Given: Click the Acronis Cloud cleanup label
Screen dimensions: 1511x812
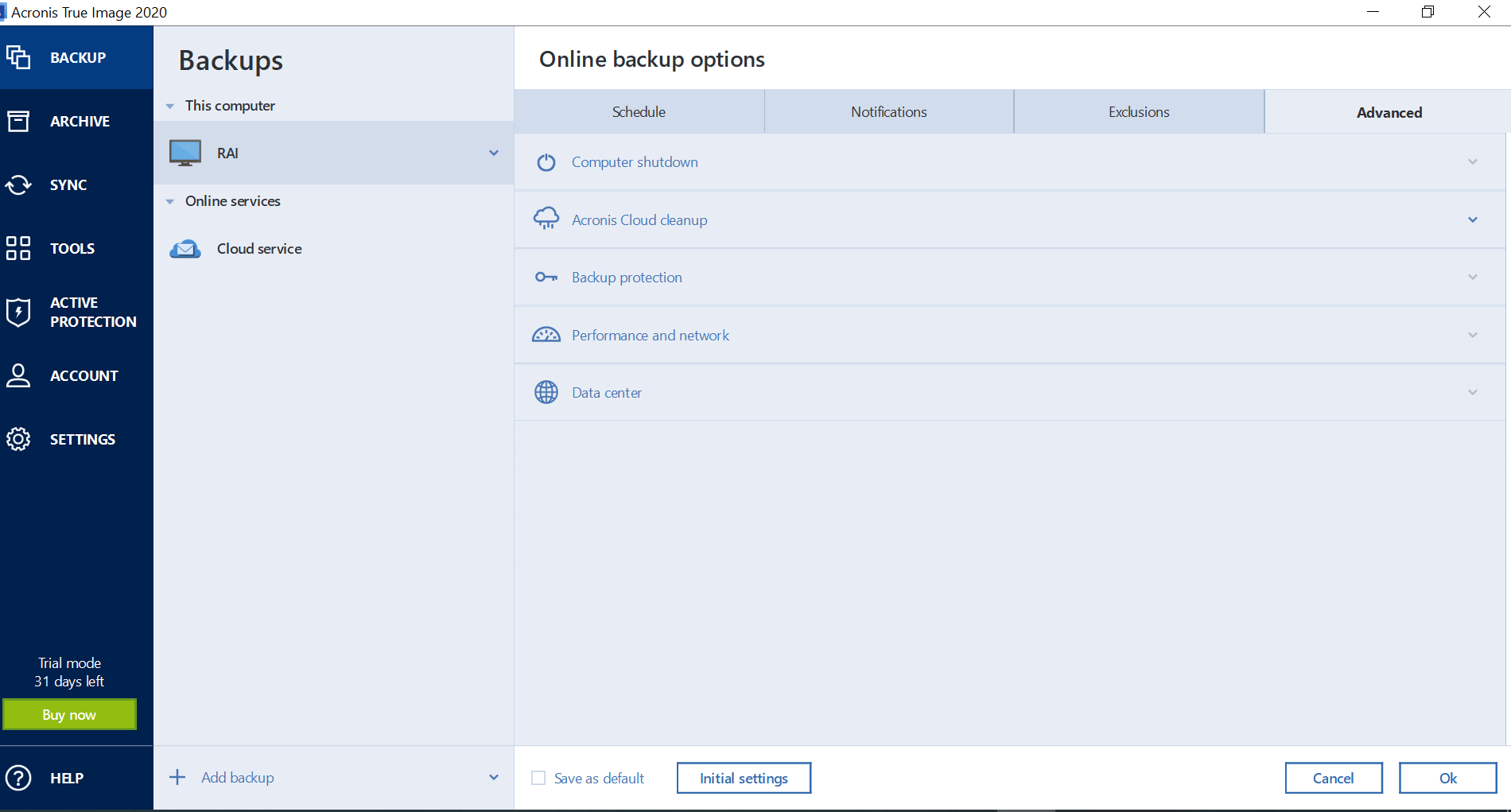Looking at the screenshot, I should pos(639,220).
